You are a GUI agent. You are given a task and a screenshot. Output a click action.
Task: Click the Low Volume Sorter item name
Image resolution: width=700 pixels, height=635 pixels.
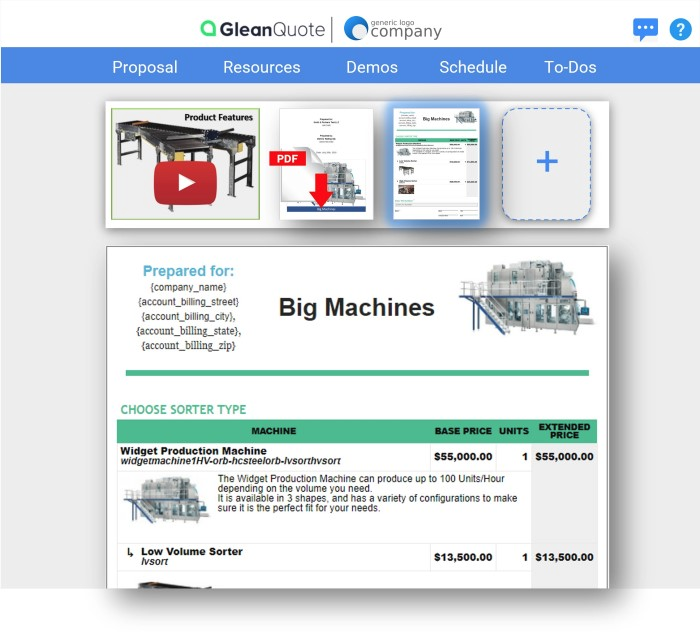[x=191, y=551]
